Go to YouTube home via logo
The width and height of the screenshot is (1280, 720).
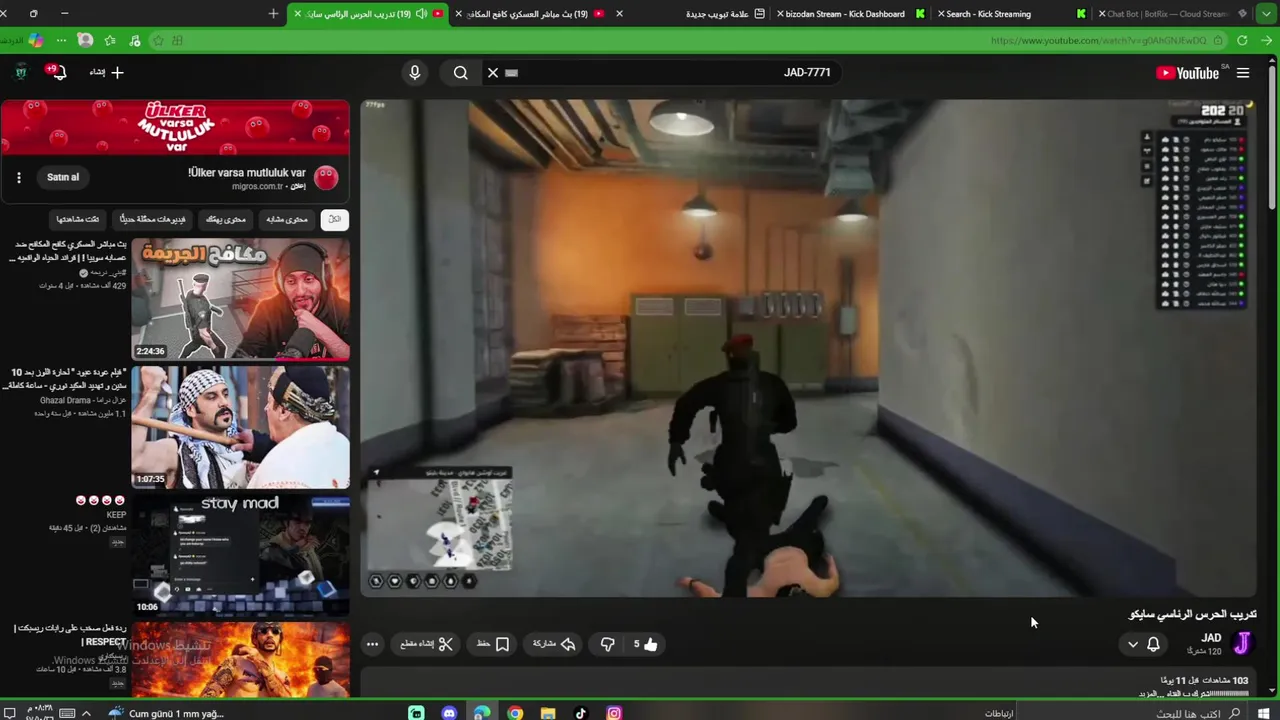click(1188, 73)
